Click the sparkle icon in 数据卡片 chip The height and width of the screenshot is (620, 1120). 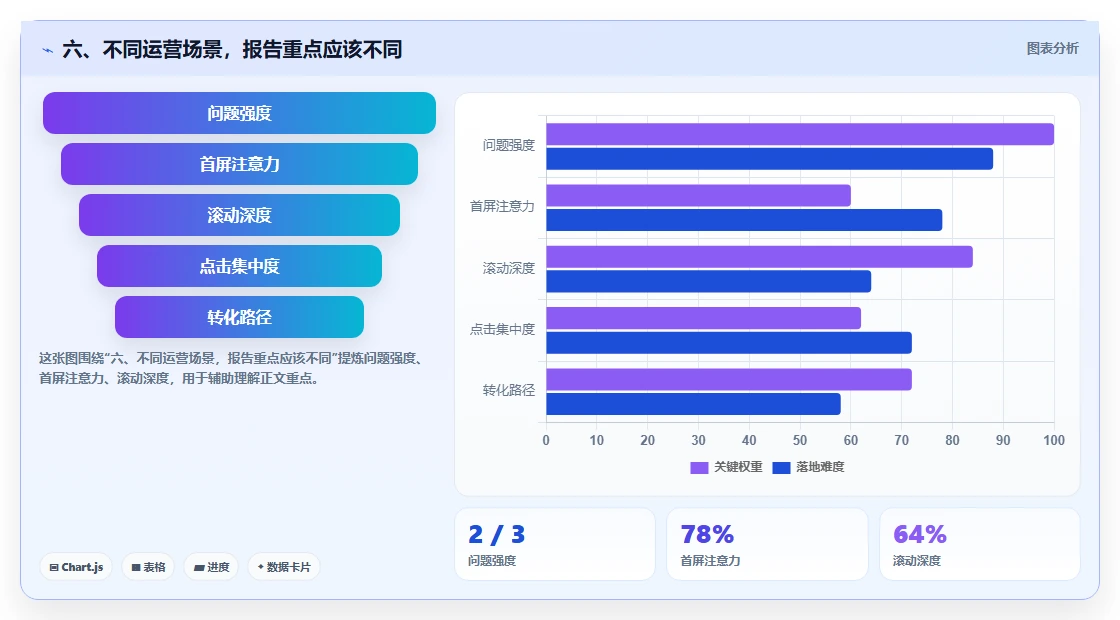pyautogui.click(x=261, y=567)
